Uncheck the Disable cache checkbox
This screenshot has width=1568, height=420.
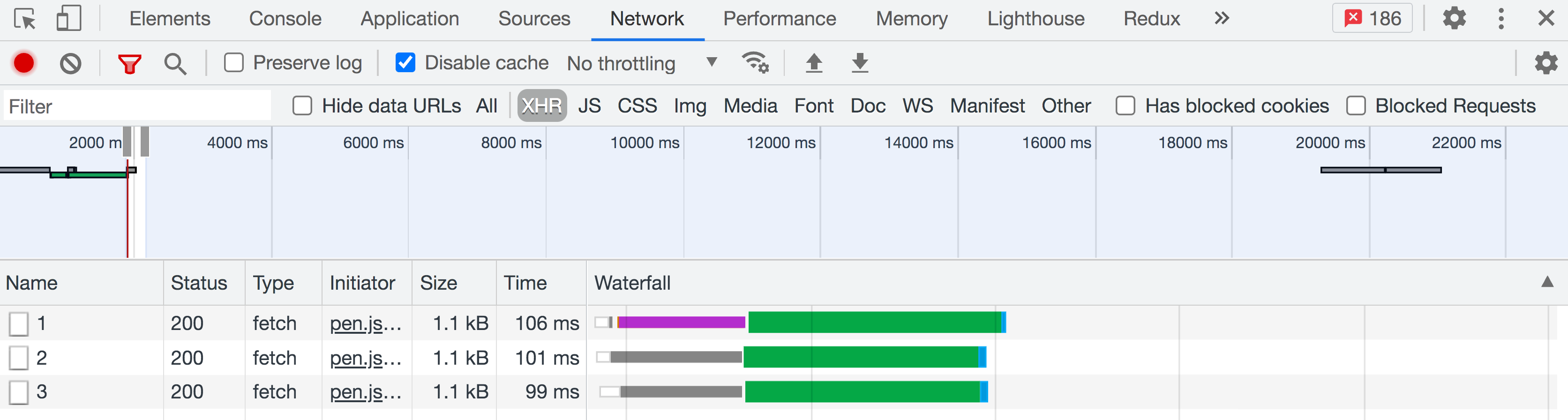[x=405, y=63]
